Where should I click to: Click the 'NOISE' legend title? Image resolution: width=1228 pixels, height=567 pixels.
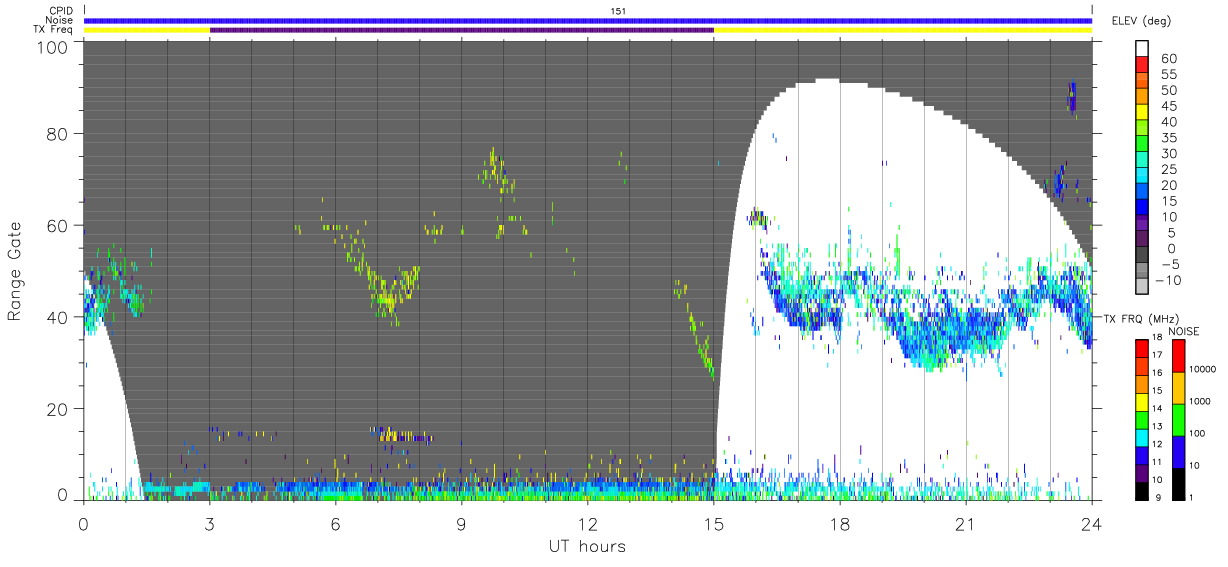tap(1185, 331)
